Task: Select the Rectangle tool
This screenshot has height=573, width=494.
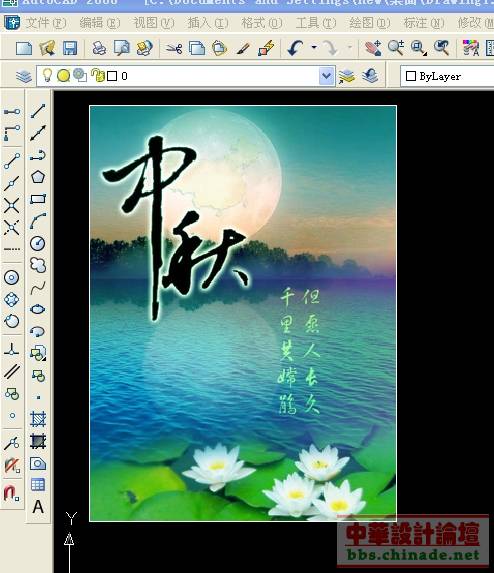Action: pos(38,199)
